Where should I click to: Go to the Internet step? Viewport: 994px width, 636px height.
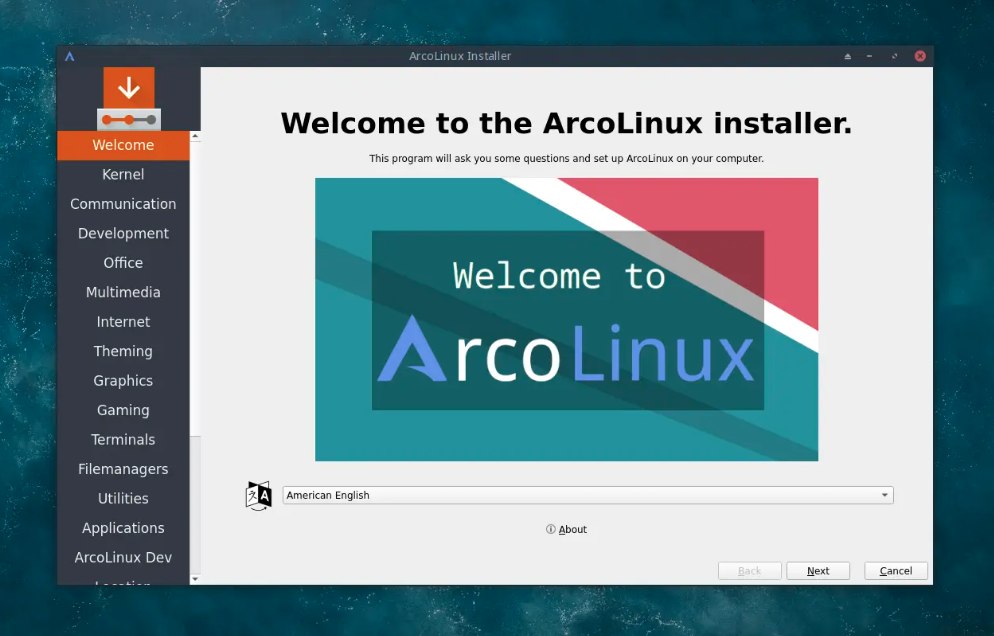tap(123, 322)
